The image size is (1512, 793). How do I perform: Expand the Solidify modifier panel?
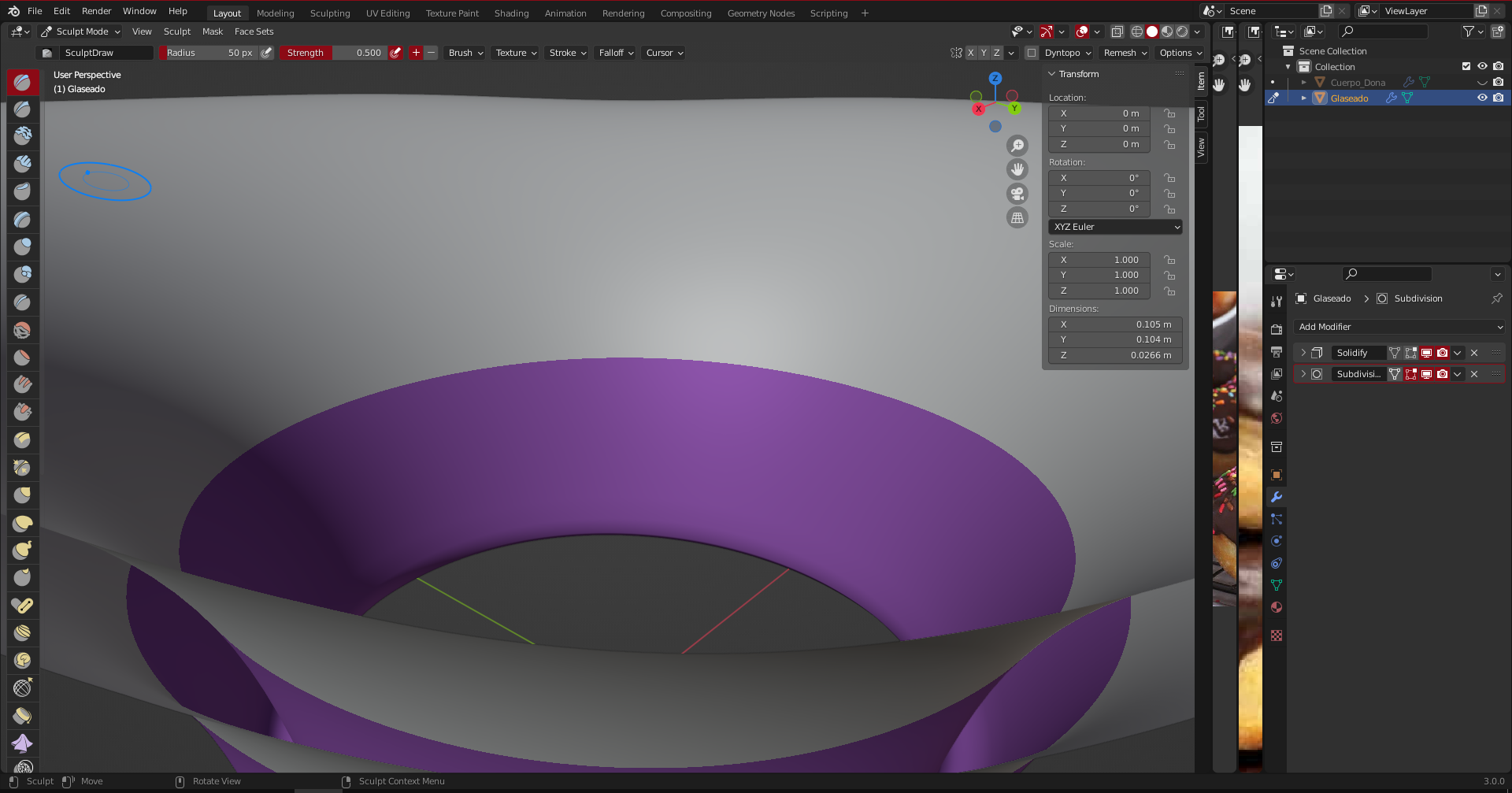pyautogui.click(x=1303, y=353)
